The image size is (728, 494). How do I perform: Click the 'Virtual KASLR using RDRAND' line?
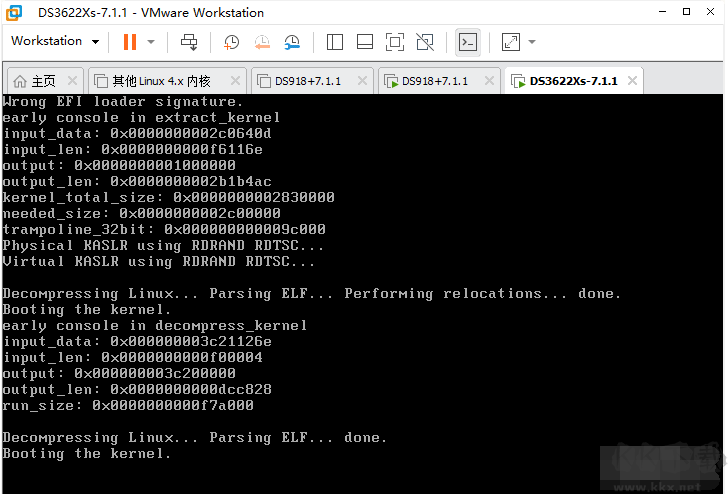(159, 262)
